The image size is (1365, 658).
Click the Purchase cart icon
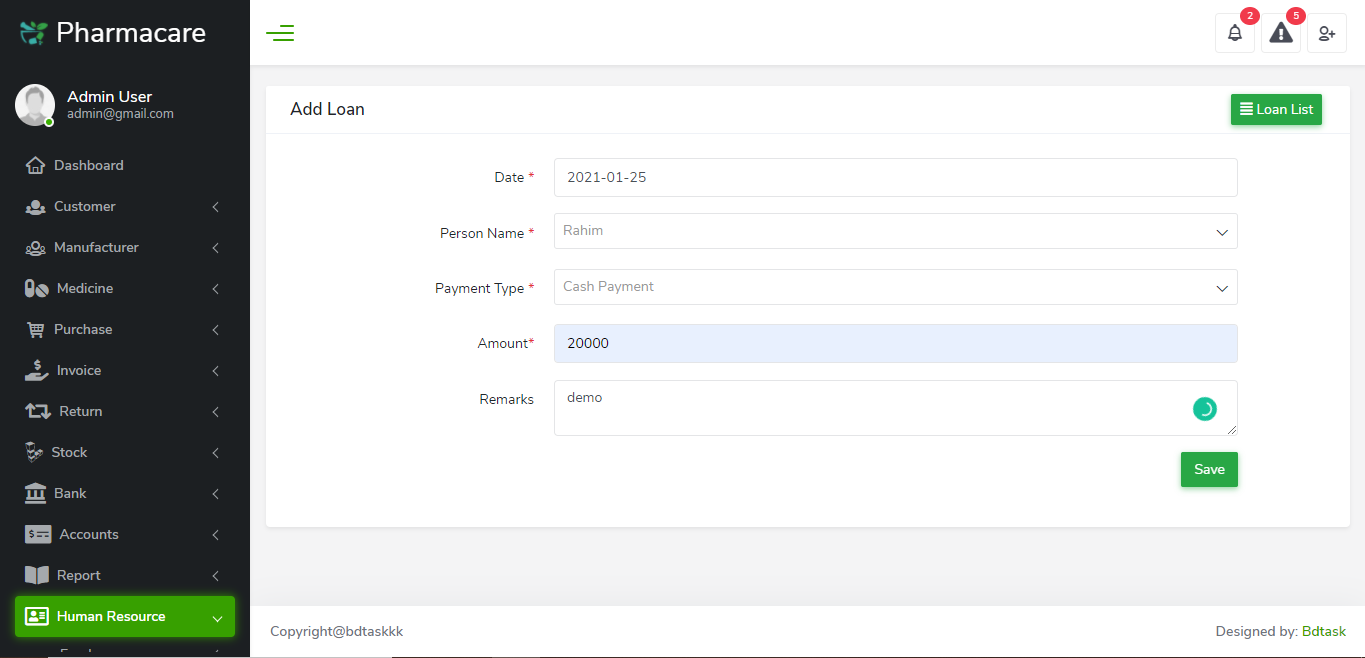pyautogui.click(x=35, y=329)
